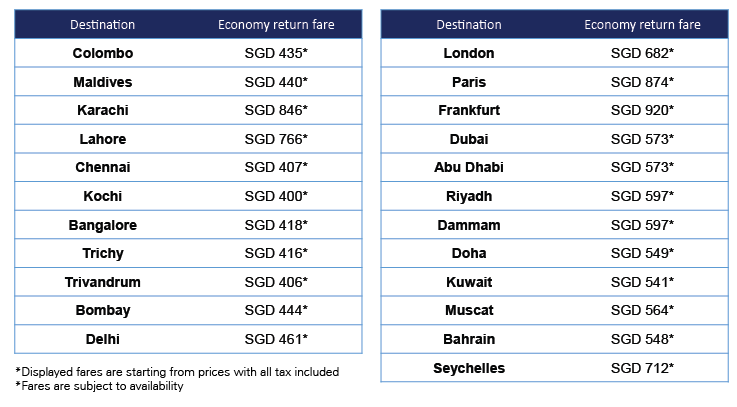
Task: Click the Riyadh fare SGD 597
Action: [x=642, y=196]
